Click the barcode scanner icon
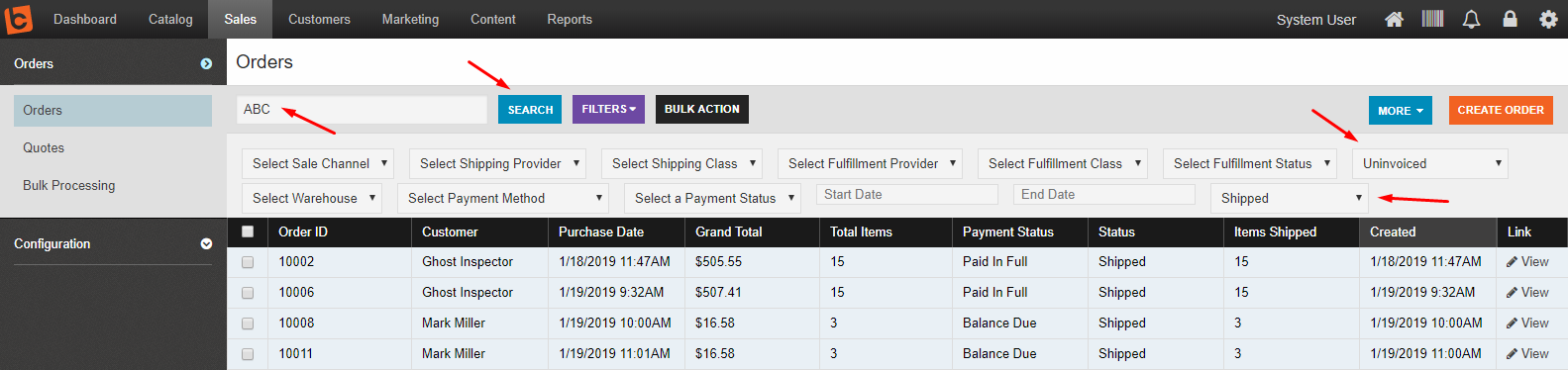Screen dimensions: 1568x370 click(1432, 19)
